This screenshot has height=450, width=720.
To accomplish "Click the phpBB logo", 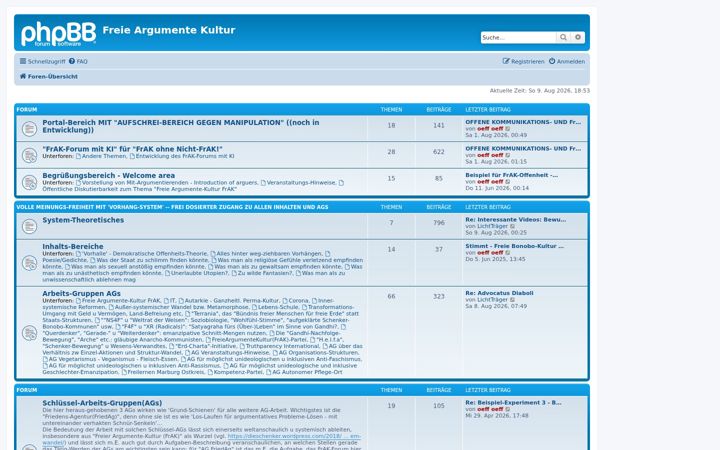I will click(58, 34).
